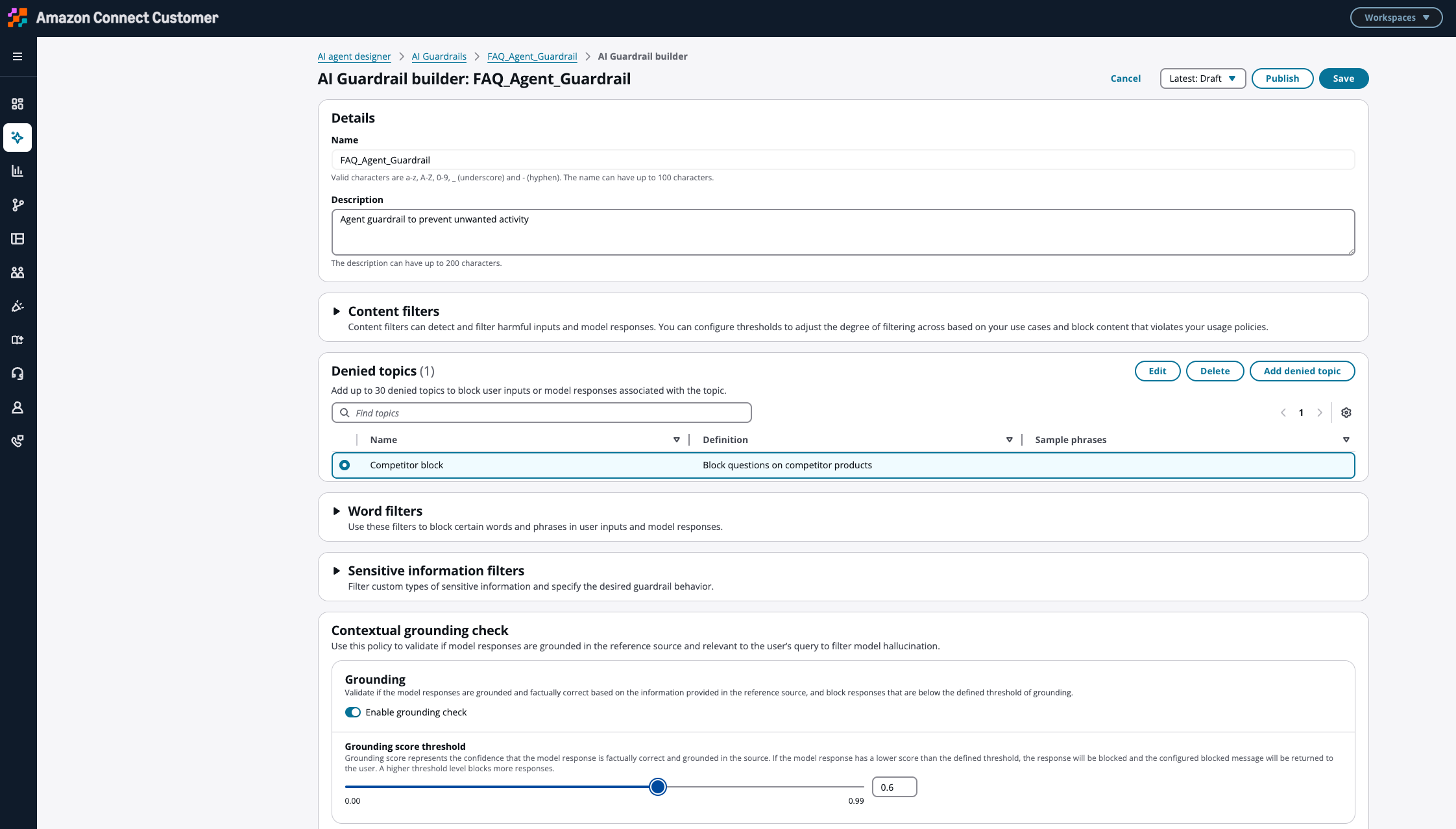Delete the selected denied topic
Viewport: 1456px width, 829px height.
pos(1215,371)
